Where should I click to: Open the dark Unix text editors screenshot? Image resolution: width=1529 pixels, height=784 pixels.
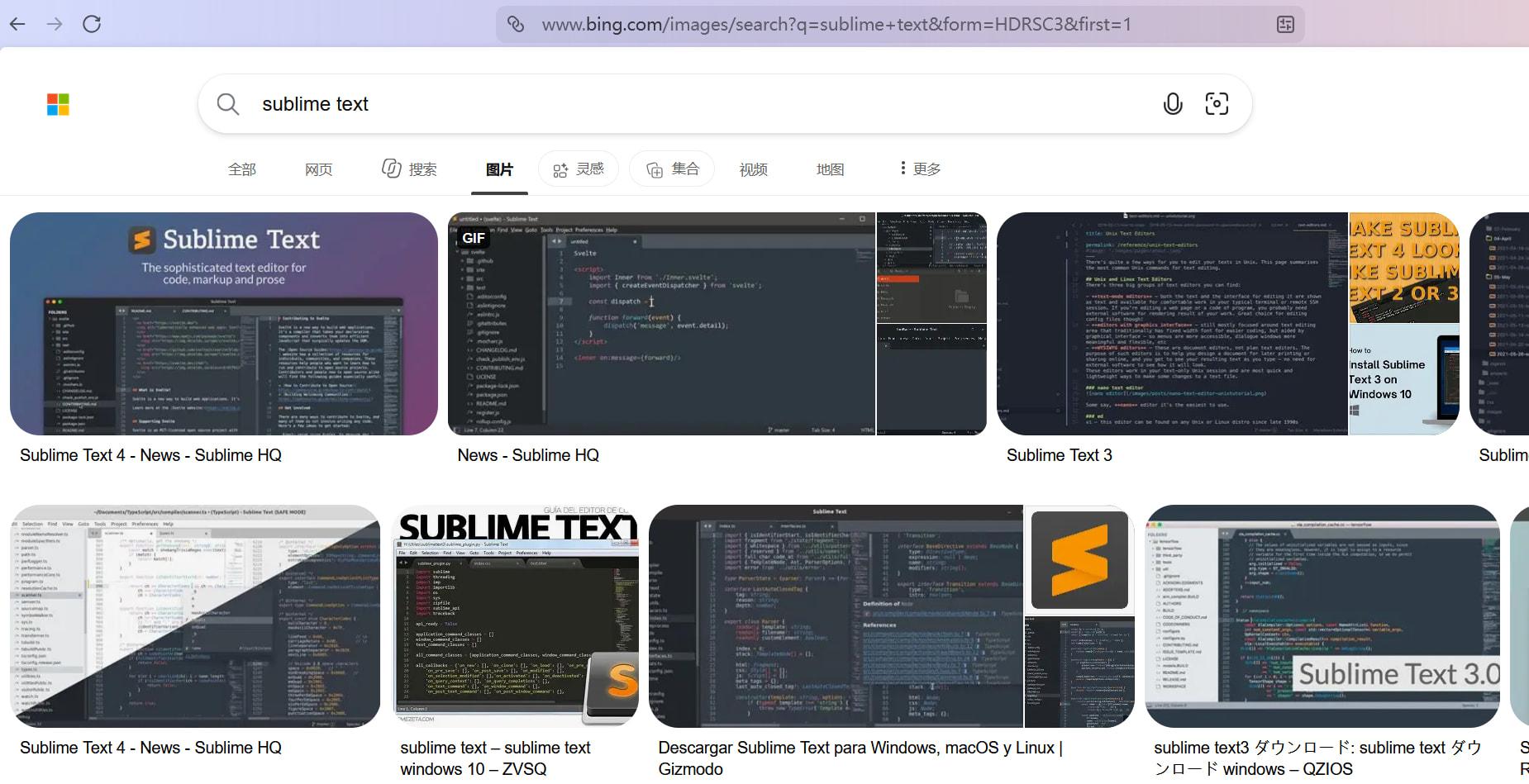pos(1172,324)
